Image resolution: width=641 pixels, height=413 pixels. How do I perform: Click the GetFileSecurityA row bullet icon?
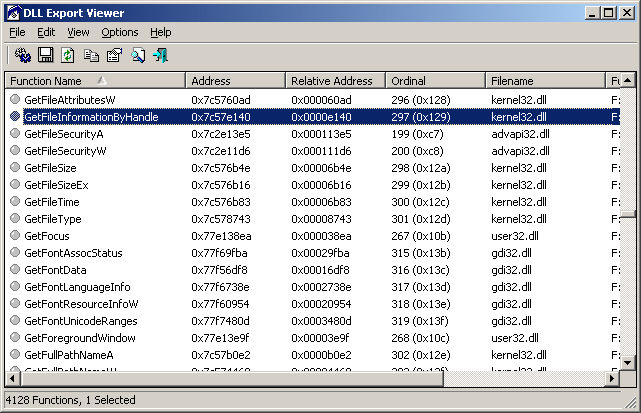click(14, 133)
